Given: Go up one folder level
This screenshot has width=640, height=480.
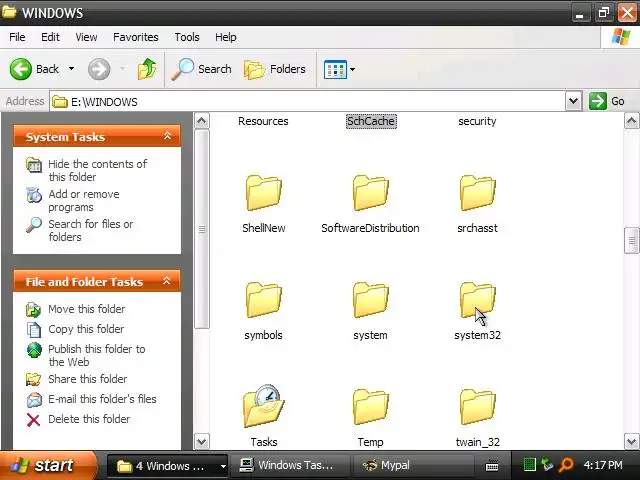Looking at the screenshot, I should pyautogui.click(x=147, y=69).
